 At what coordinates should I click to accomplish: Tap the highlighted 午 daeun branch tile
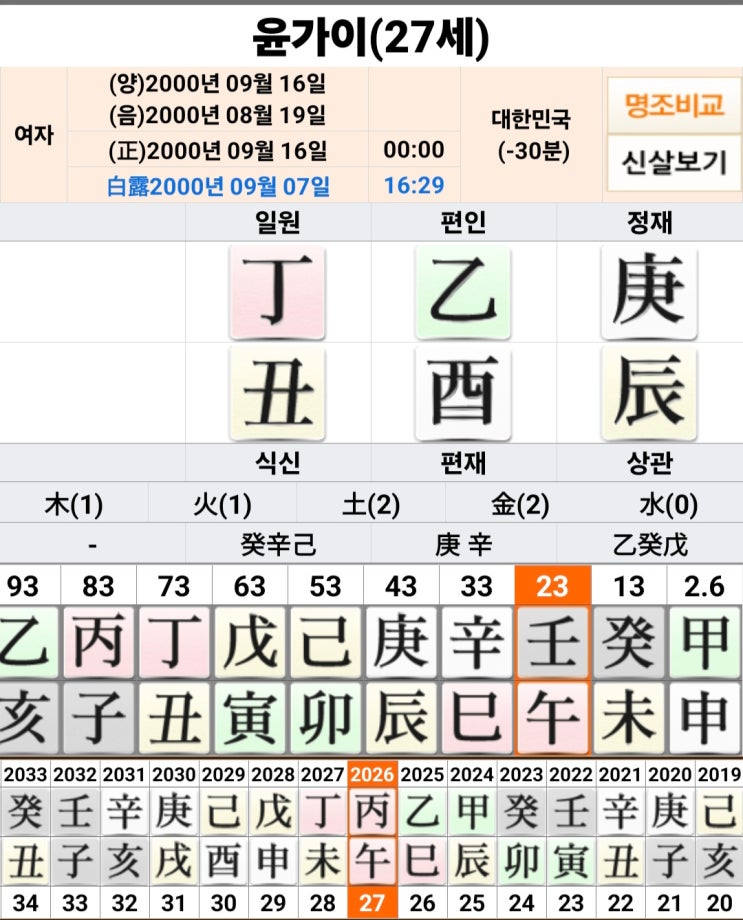[x=552, y=717]
